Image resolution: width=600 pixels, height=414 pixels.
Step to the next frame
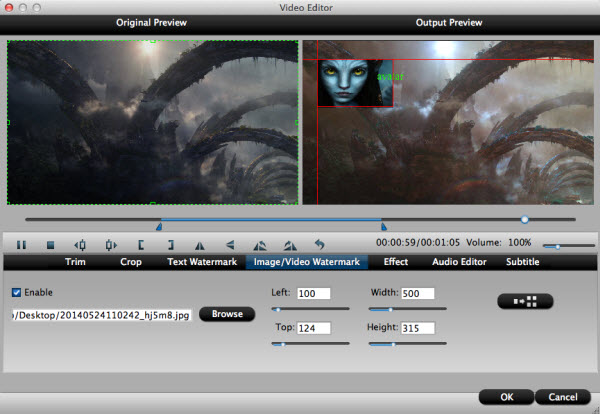tap(111, 245)
